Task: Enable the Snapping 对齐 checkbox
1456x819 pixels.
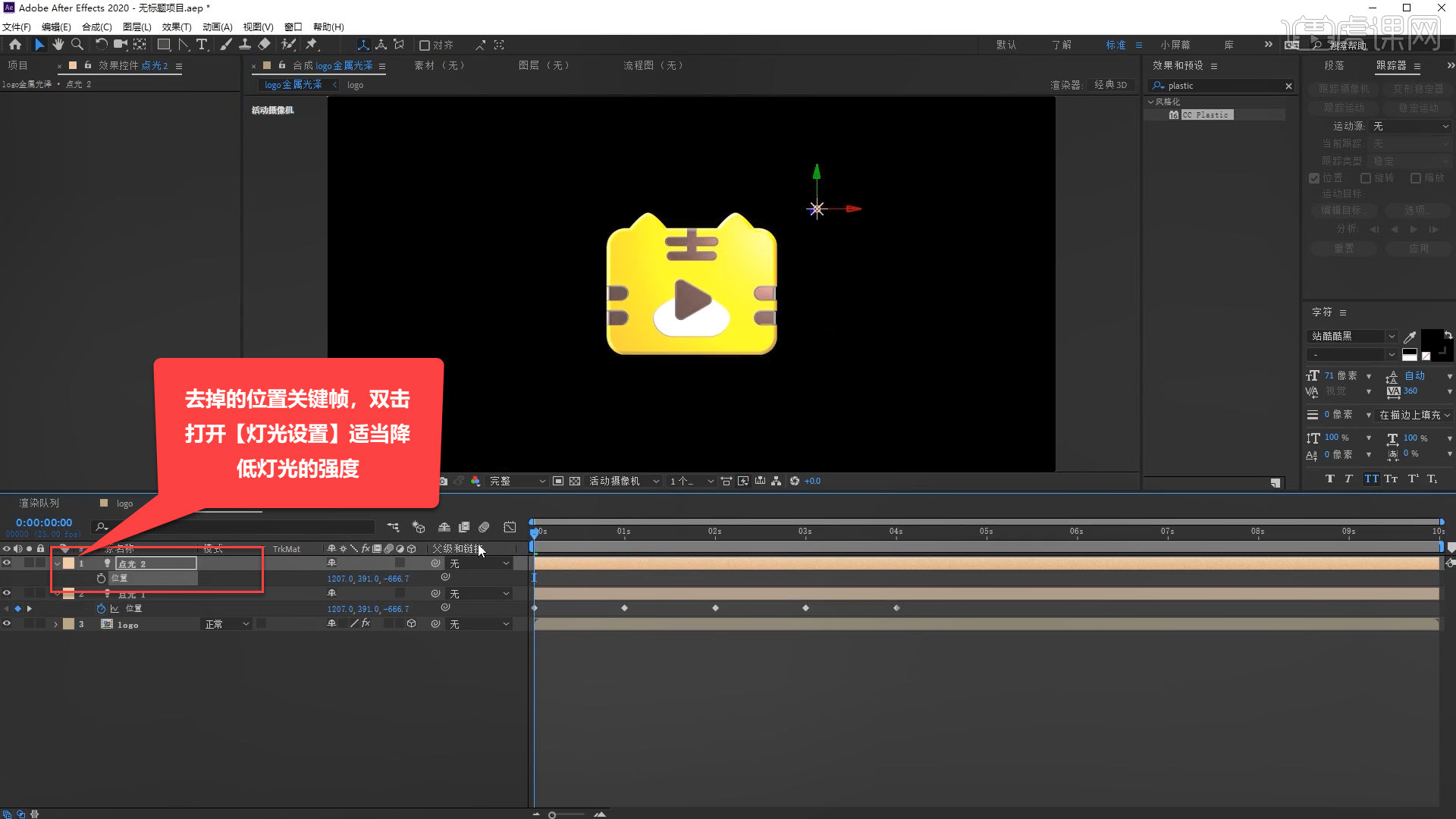Action: tap(425, 45)
